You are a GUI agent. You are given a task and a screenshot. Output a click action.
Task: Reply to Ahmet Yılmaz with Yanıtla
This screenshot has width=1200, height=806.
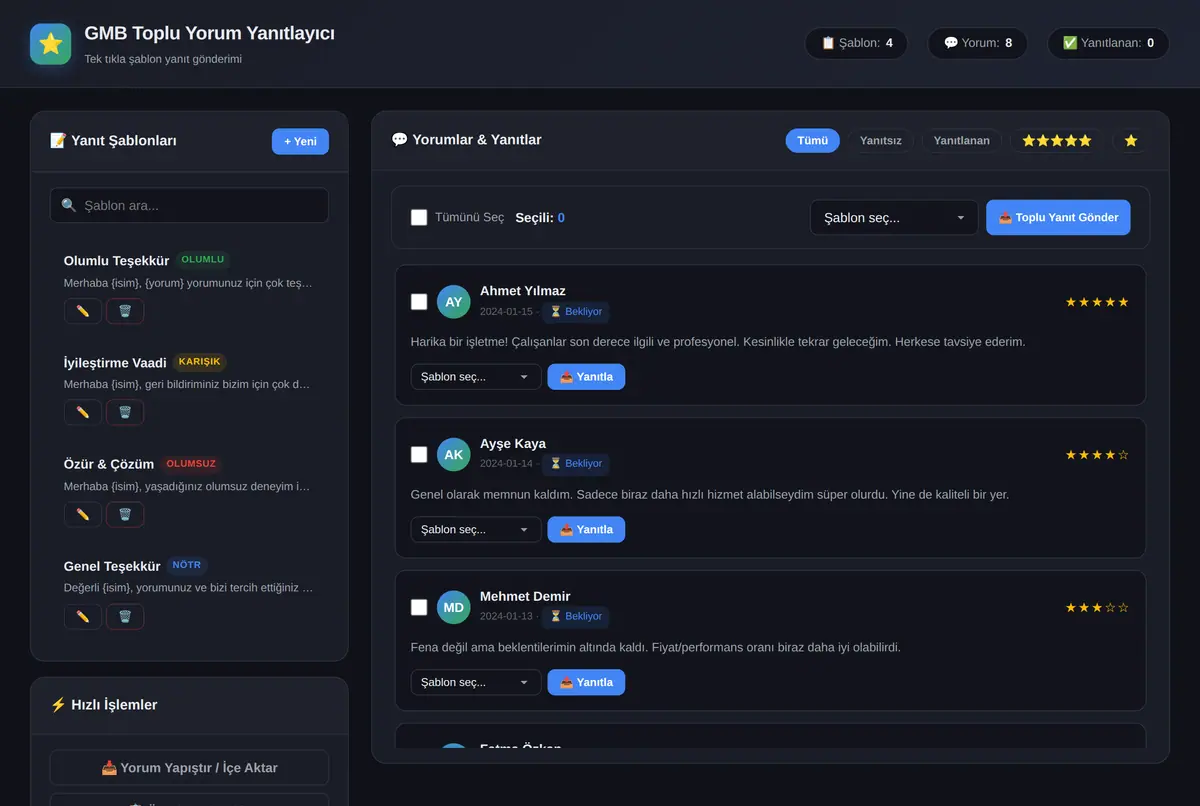[586, 377]
